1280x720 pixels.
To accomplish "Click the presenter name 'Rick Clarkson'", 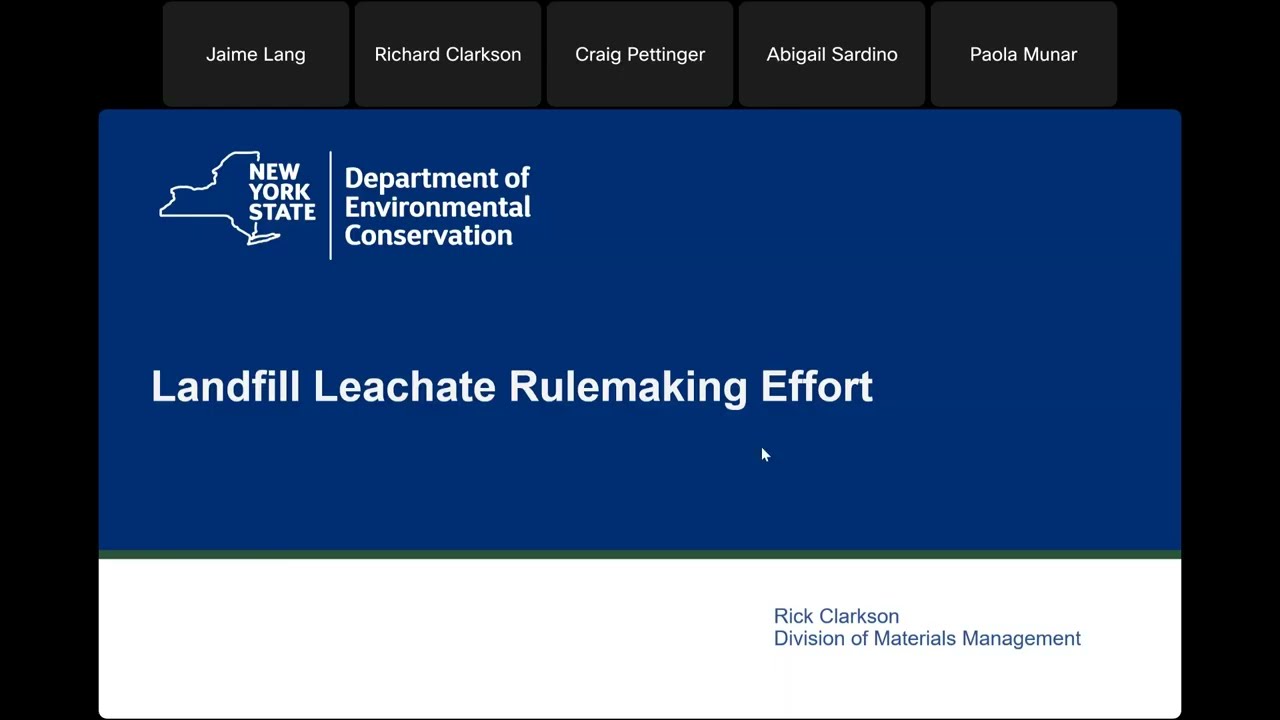I will pyautogui.click(x=836, y=616).
